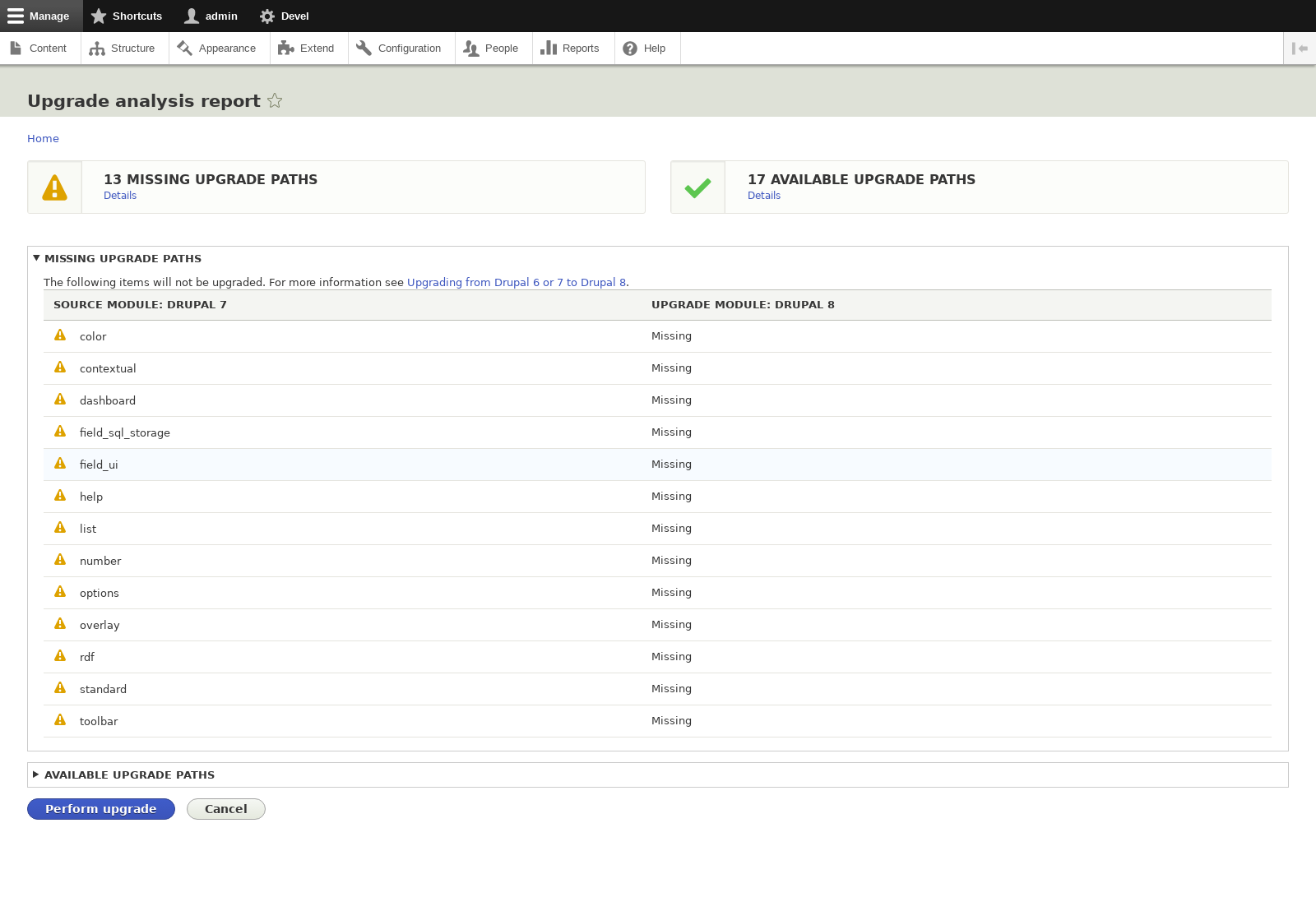Viewport: 1316px width, 897px height.
Task: Toggle toolbar orientation with the arrow icon
Action: click(1300, 49)
